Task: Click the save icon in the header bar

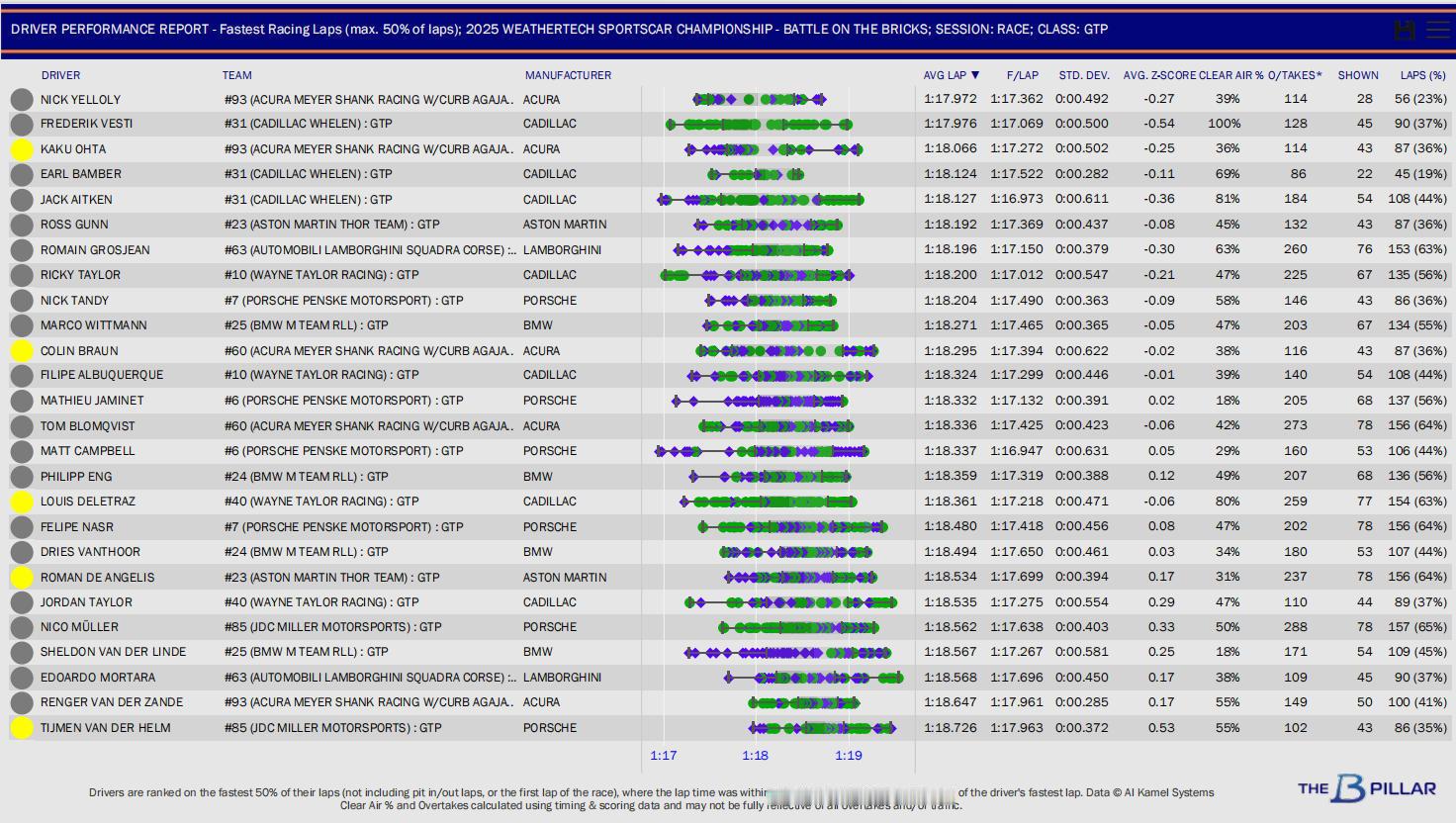Action: point(1404,30)
